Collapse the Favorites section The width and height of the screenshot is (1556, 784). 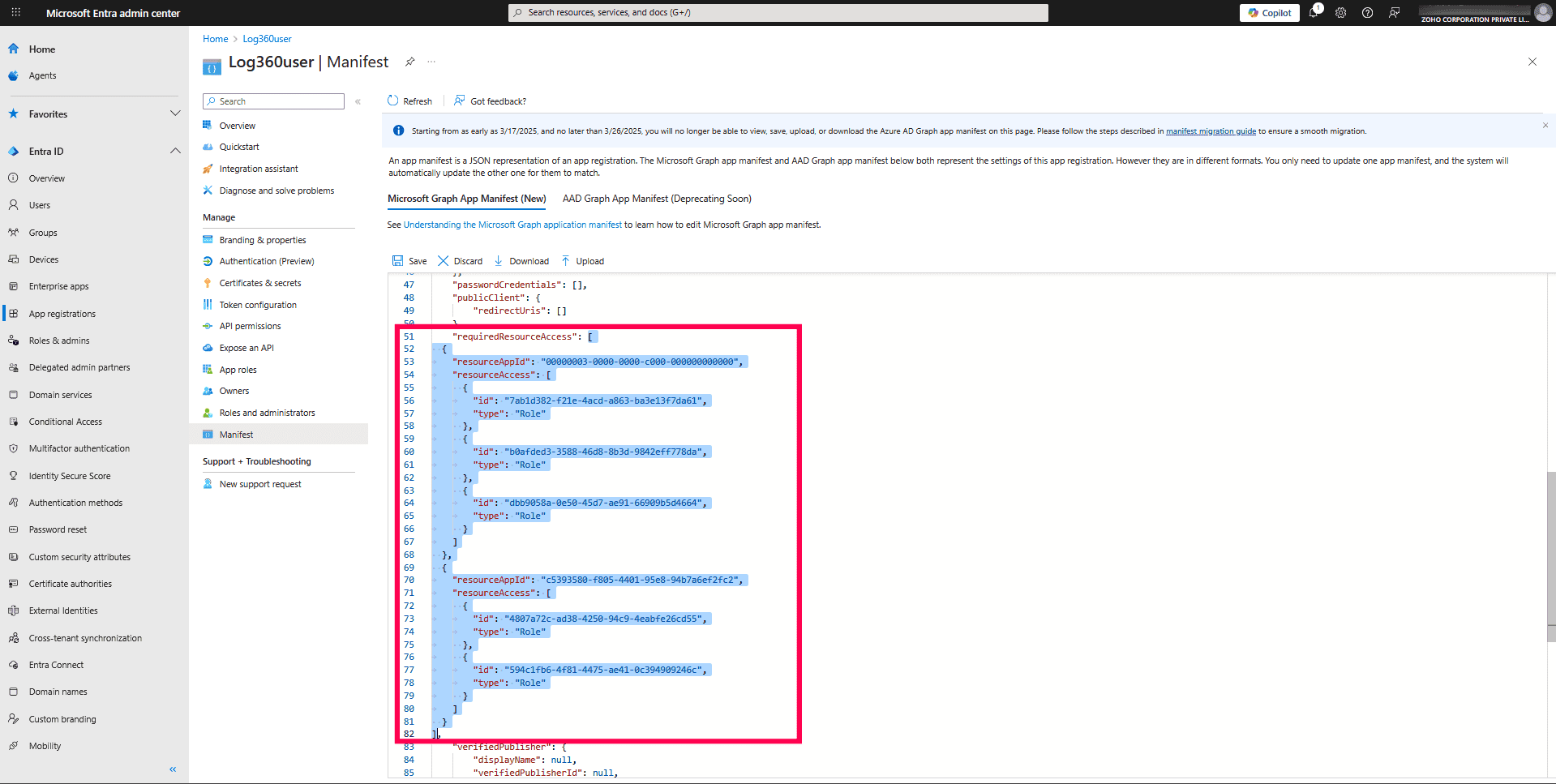pyautogui.click(x=175, y=114)
